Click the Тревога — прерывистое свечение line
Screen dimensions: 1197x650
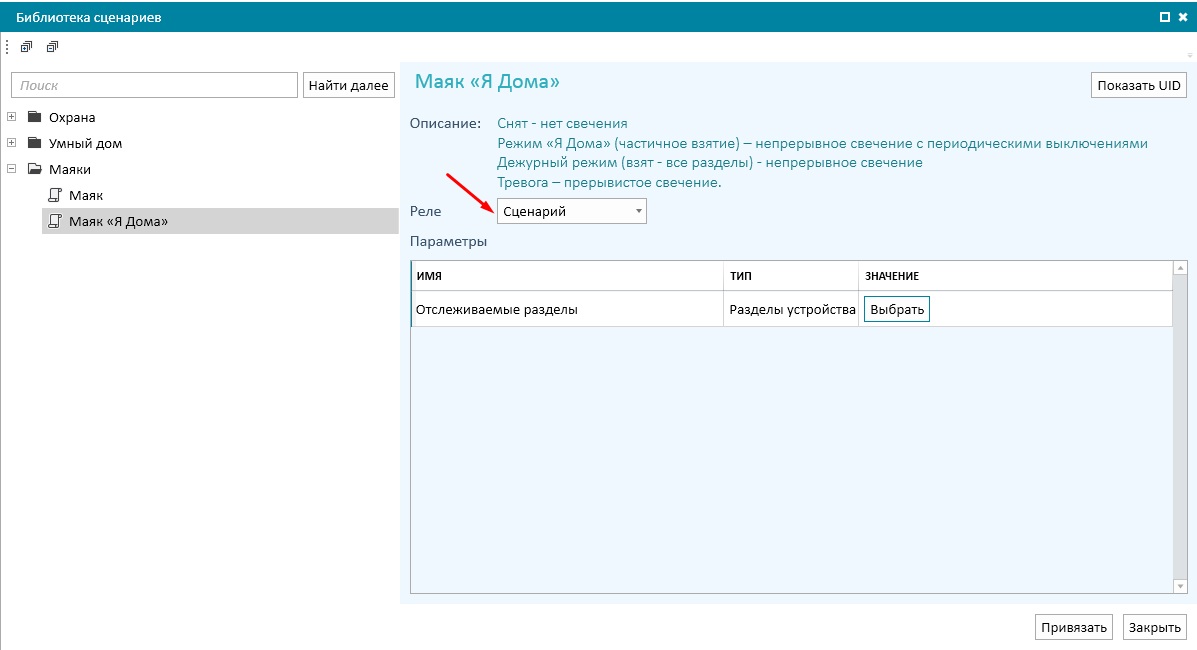pyautogui.click(x=609, y=183)
